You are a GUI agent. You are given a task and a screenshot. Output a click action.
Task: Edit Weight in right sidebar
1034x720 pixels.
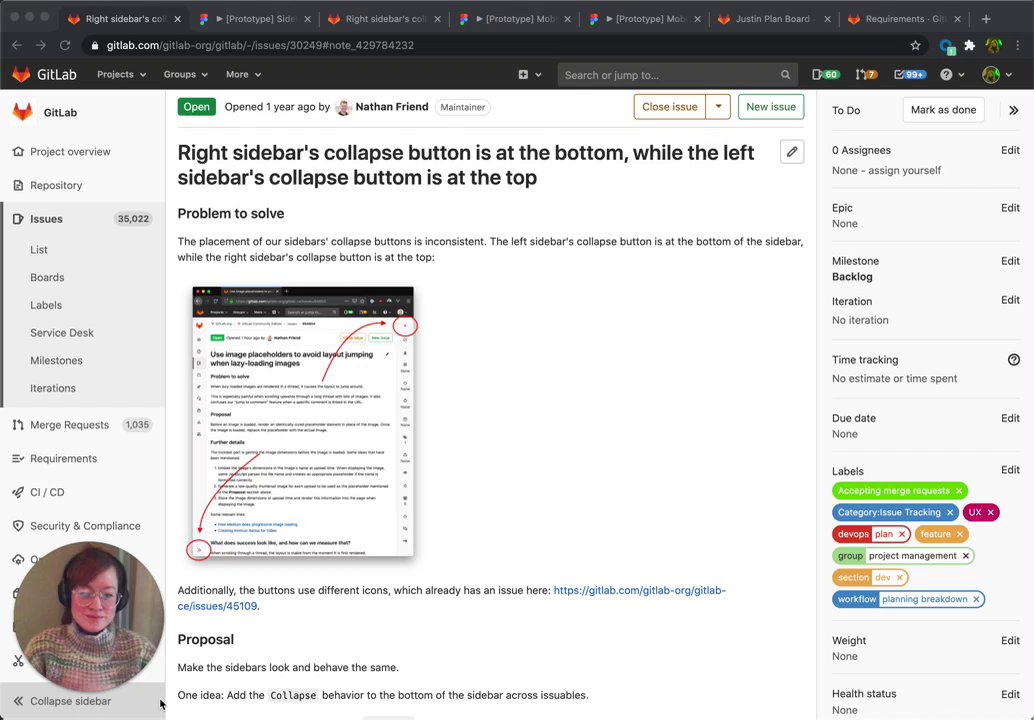pyautogui.click(x=1010, y=640)
